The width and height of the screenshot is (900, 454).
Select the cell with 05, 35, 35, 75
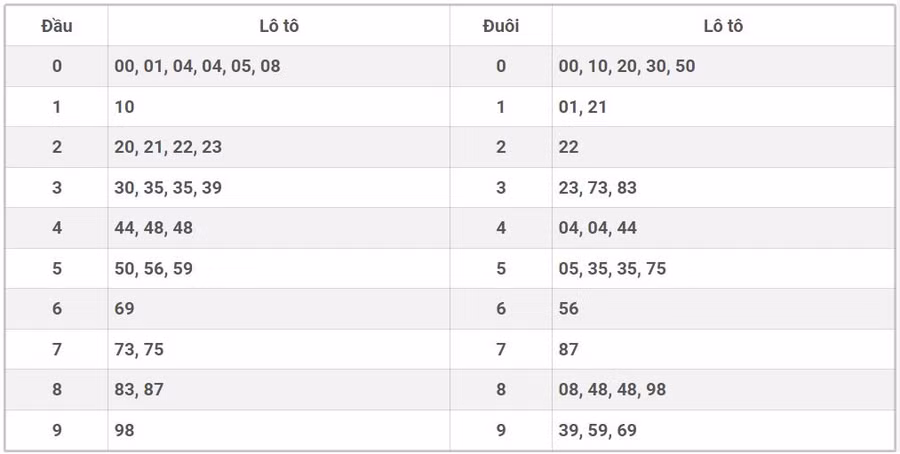[612, 269]
